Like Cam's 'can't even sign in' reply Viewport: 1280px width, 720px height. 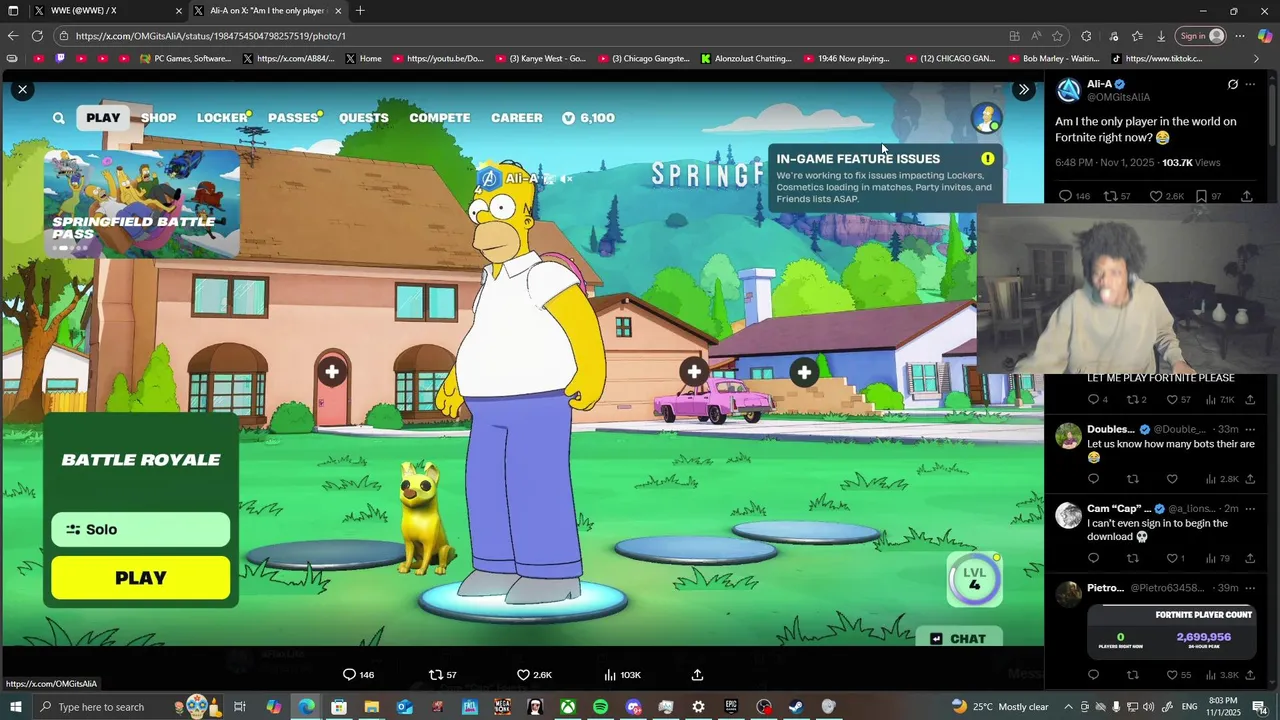click(x=1176, y=558)
